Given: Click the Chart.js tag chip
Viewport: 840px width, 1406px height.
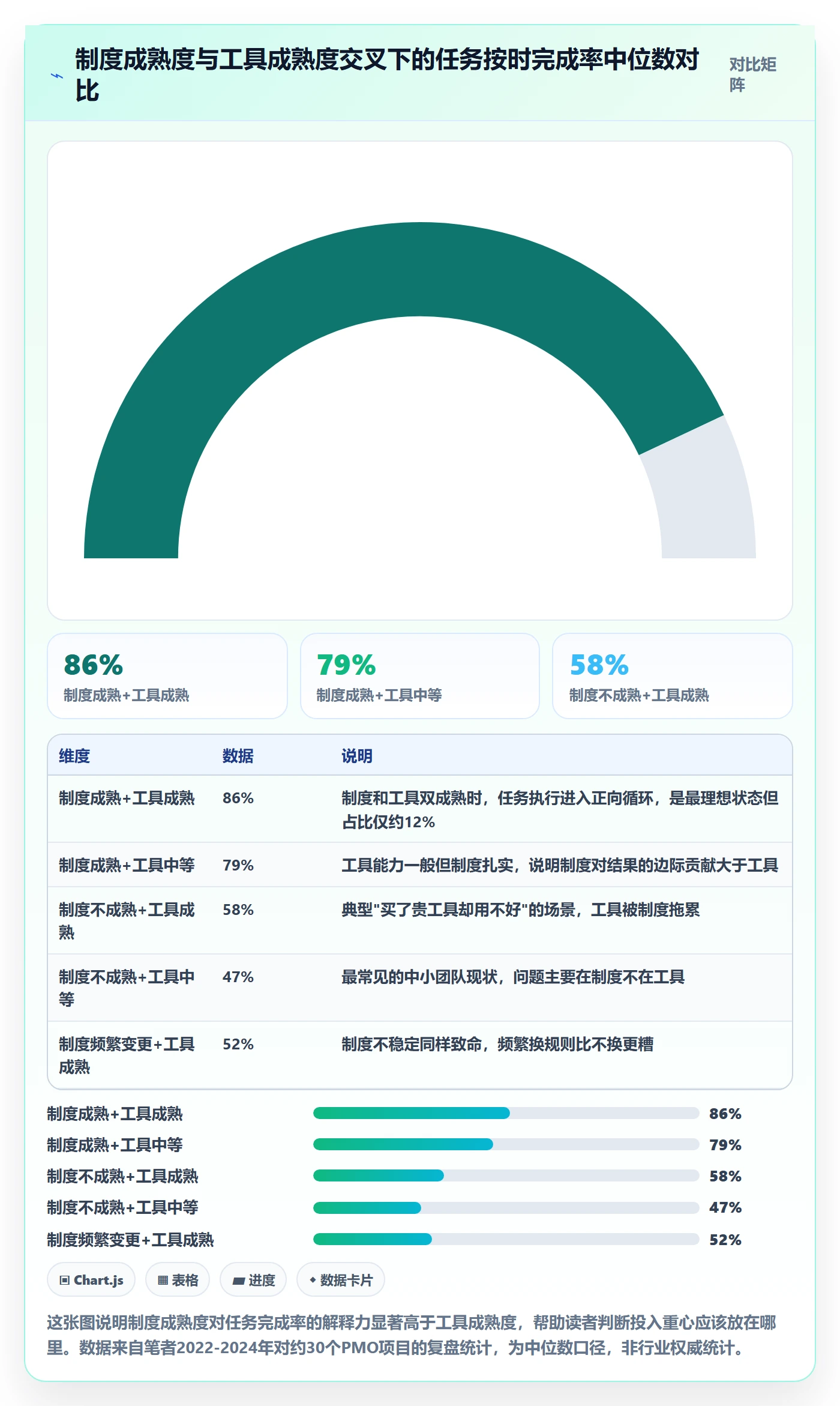Looking at the screenshot, I should coord(91,1280).
